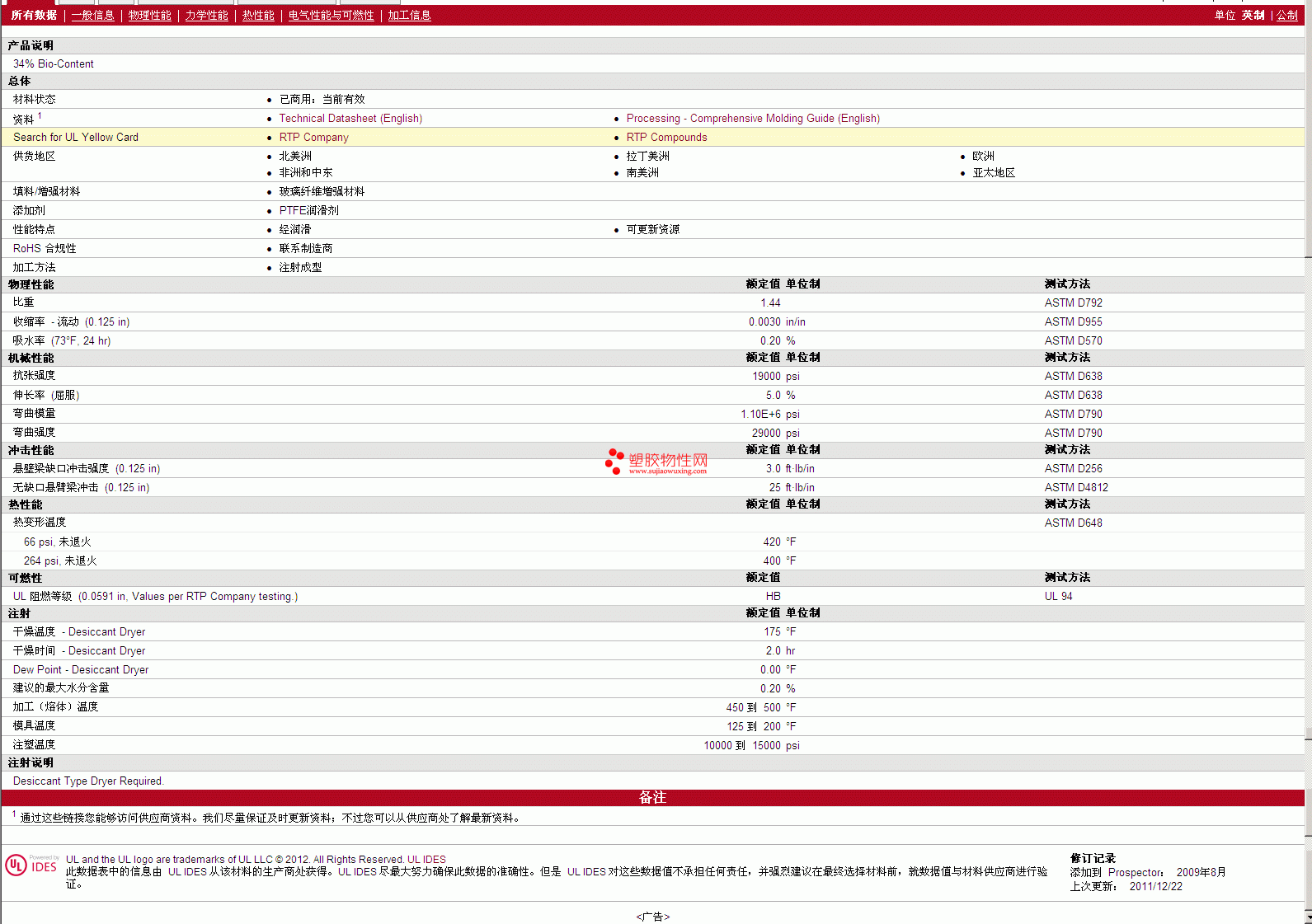Click the UL 94 test method
The width and height of the screenshot is (1312, 924).
click(1058, 597)
